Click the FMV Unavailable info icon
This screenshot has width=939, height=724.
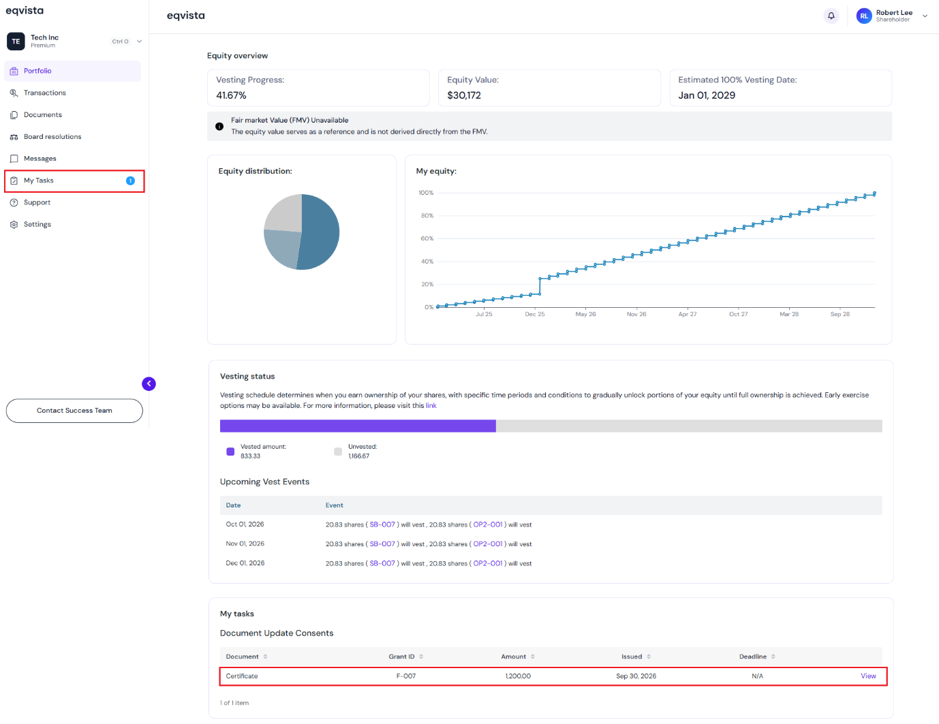219,126
